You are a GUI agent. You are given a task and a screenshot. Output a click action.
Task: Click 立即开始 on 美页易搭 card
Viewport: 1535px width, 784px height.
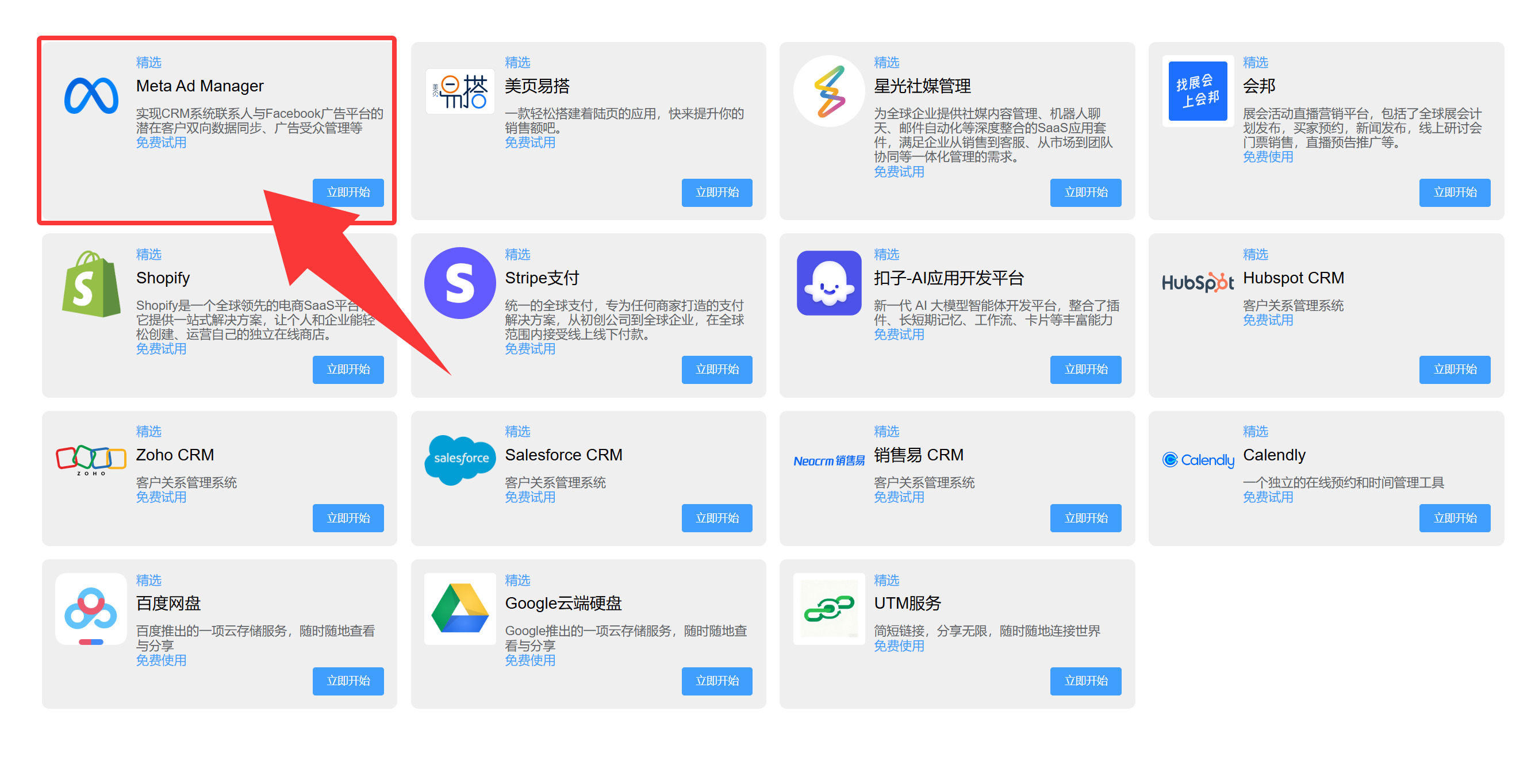pyautogui.click(x=717, y=193)
